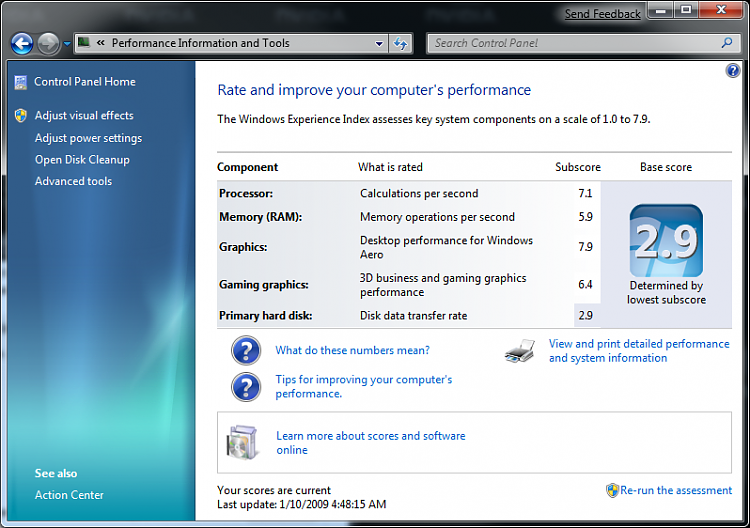View and print detailed performance information

click(x=639, y=351)
